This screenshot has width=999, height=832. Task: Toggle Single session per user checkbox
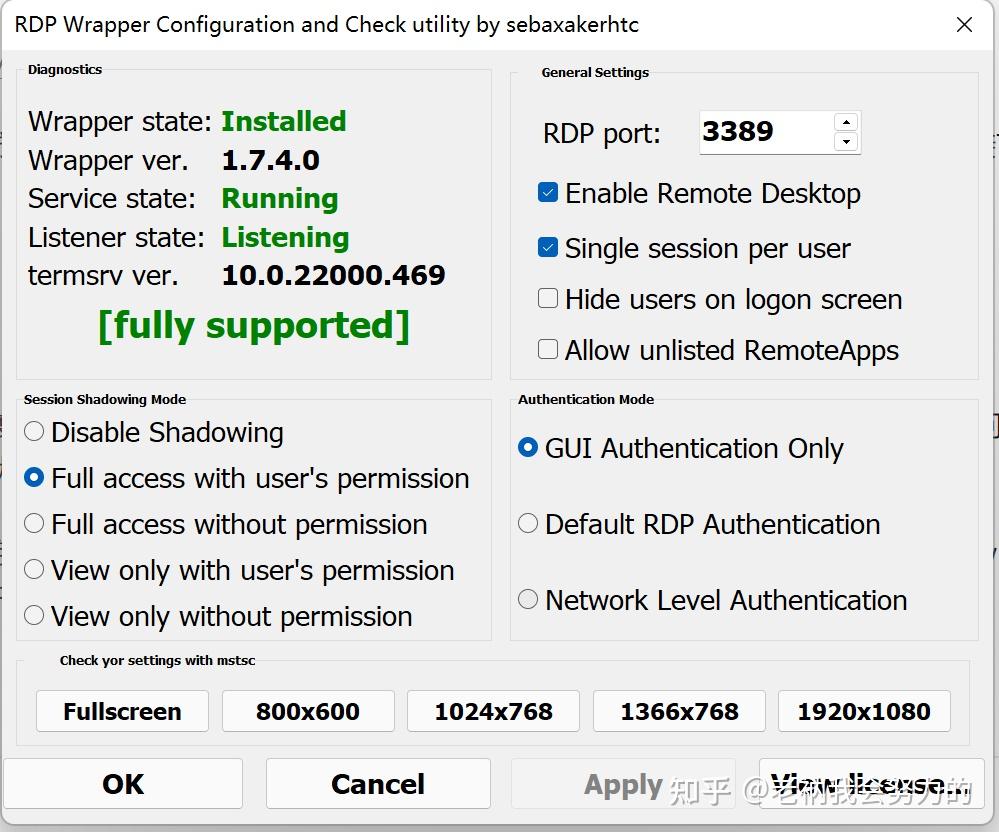coord(548,248)
